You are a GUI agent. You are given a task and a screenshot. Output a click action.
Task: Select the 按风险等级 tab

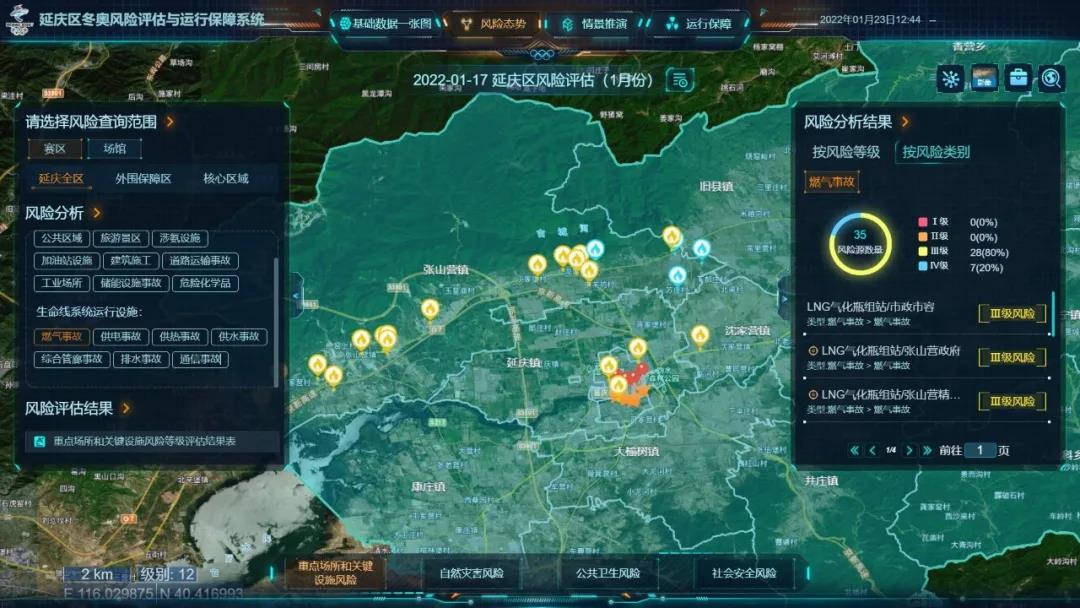[846, 152]
